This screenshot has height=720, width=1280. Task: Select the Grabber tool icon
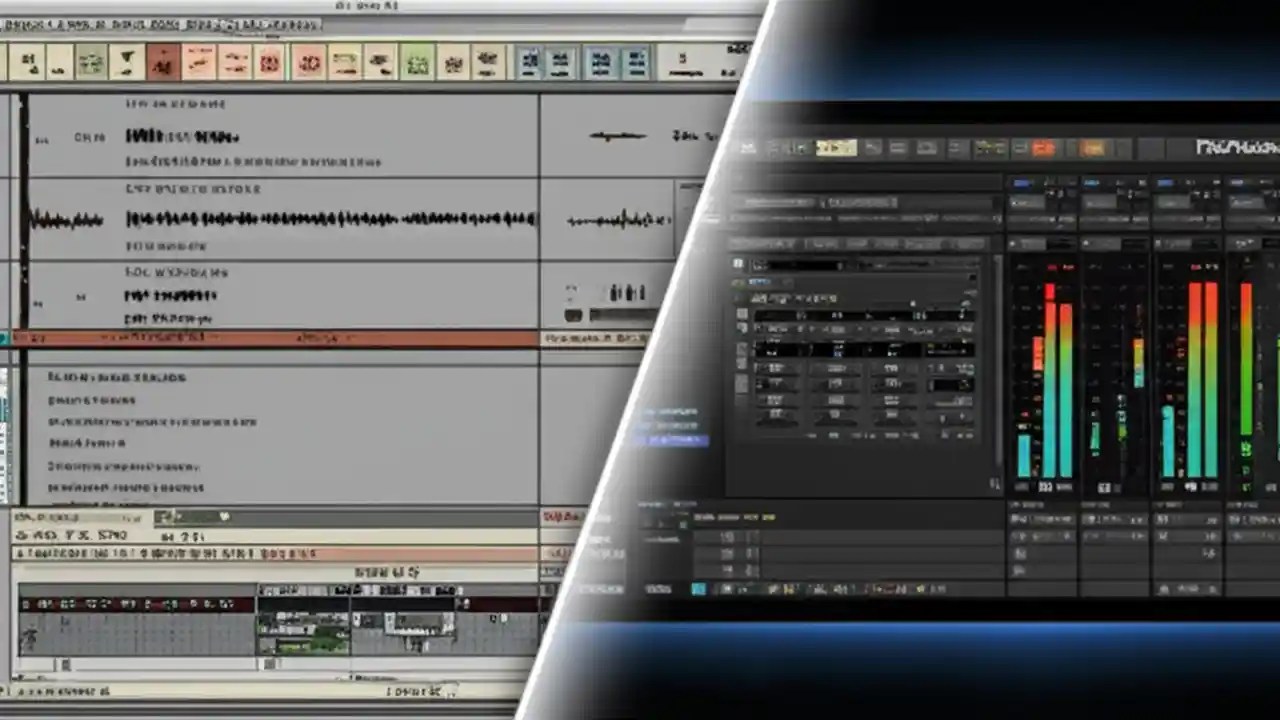pos(236,62)
